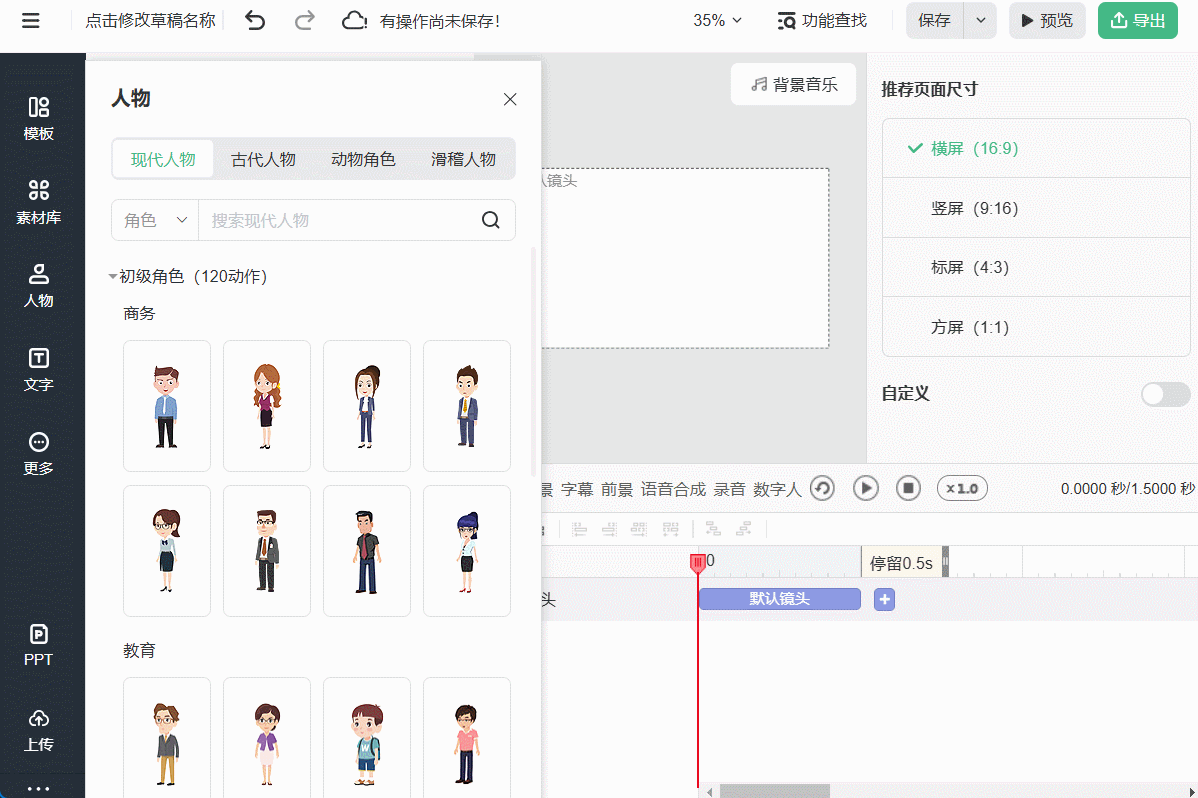
Task: Open the 素材库 panel from the sidebar
Action: pyautogui.click(x=40, y=205)
